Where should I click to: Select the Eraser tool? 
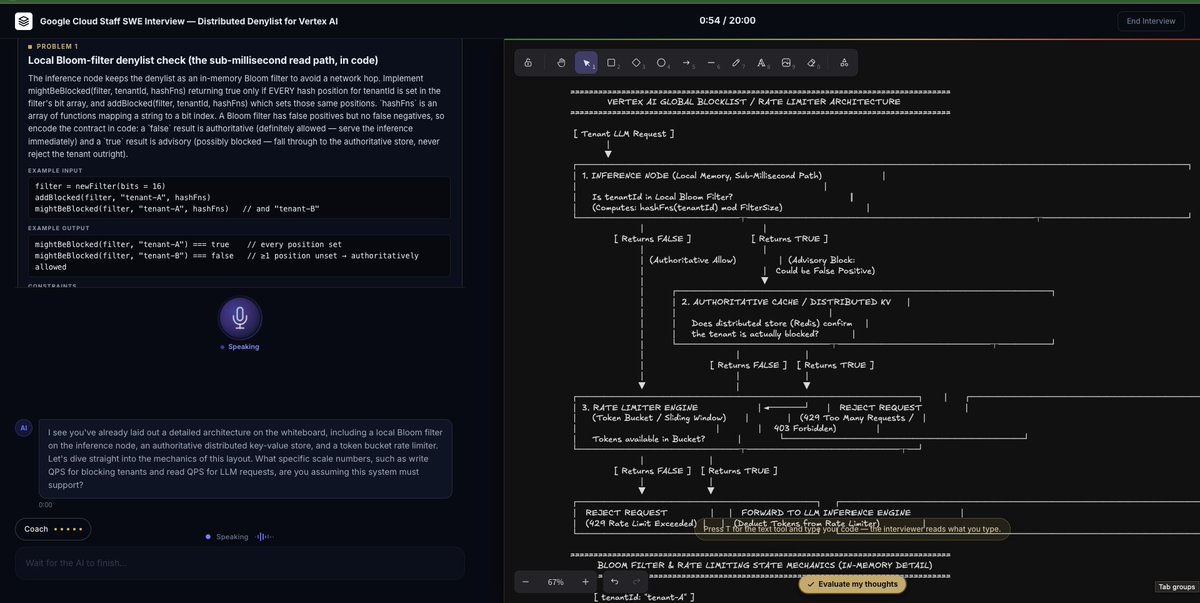pyautogui.click(x=812, y=63)
